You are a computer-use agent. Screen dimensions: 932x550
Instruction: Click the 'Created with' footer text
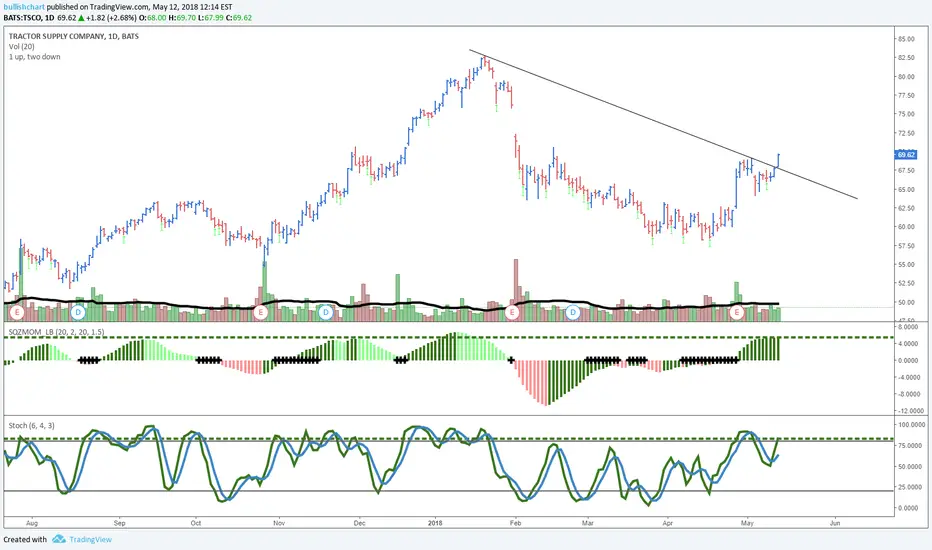(25, 539)
